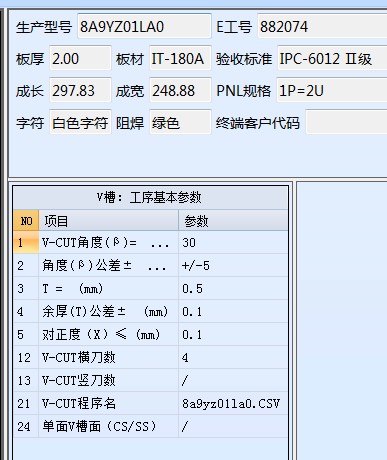This screenshot has height=460, width=387.
Task: Click the E工号 field 882074
Action: point(322,26)
